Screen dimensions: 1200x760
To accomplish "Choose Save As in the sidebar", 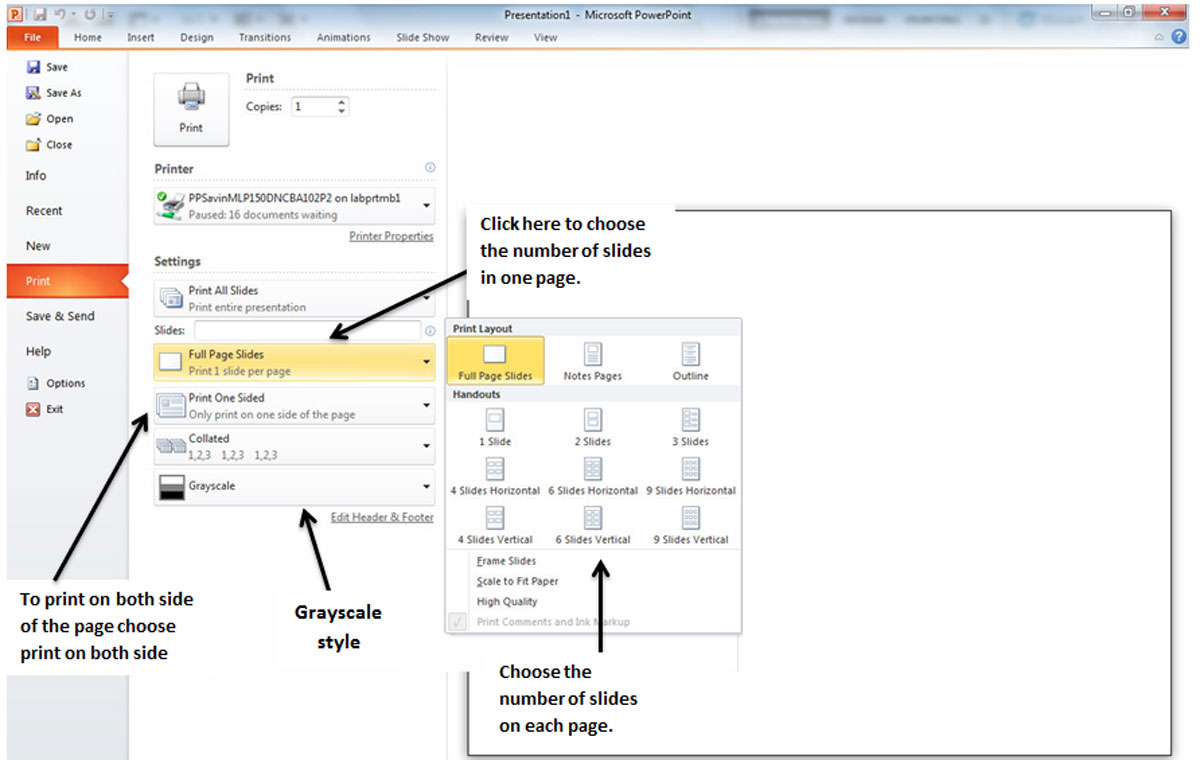I will coord(54,93).
